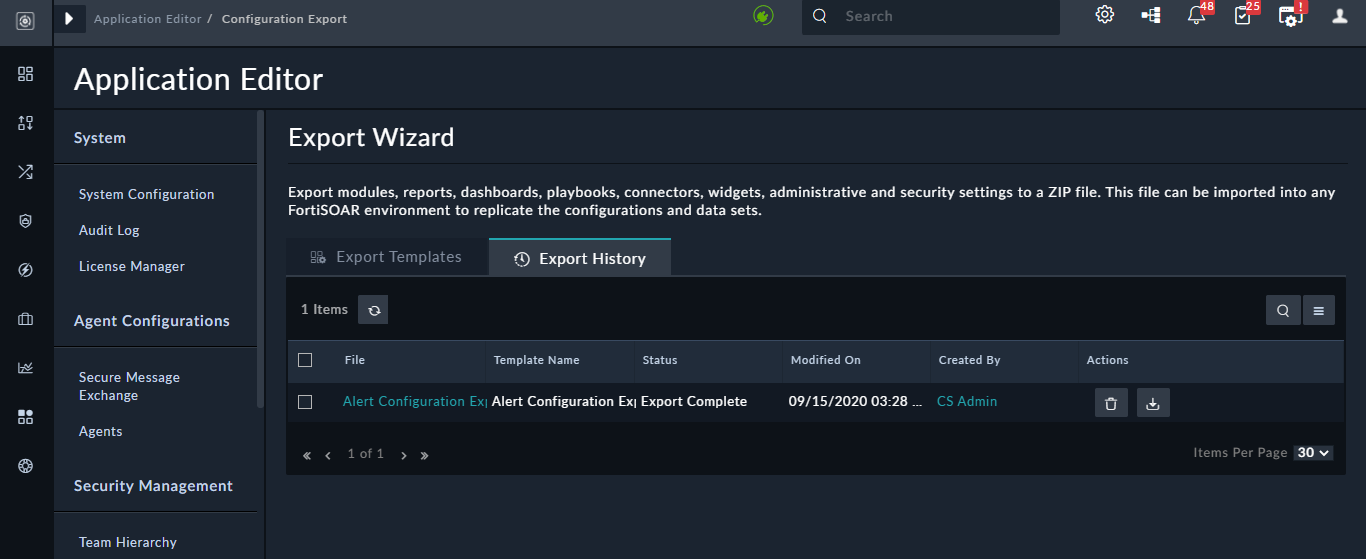Sort by the File column header
Viewport: 1366px width, 559px height.
point(355,360)
